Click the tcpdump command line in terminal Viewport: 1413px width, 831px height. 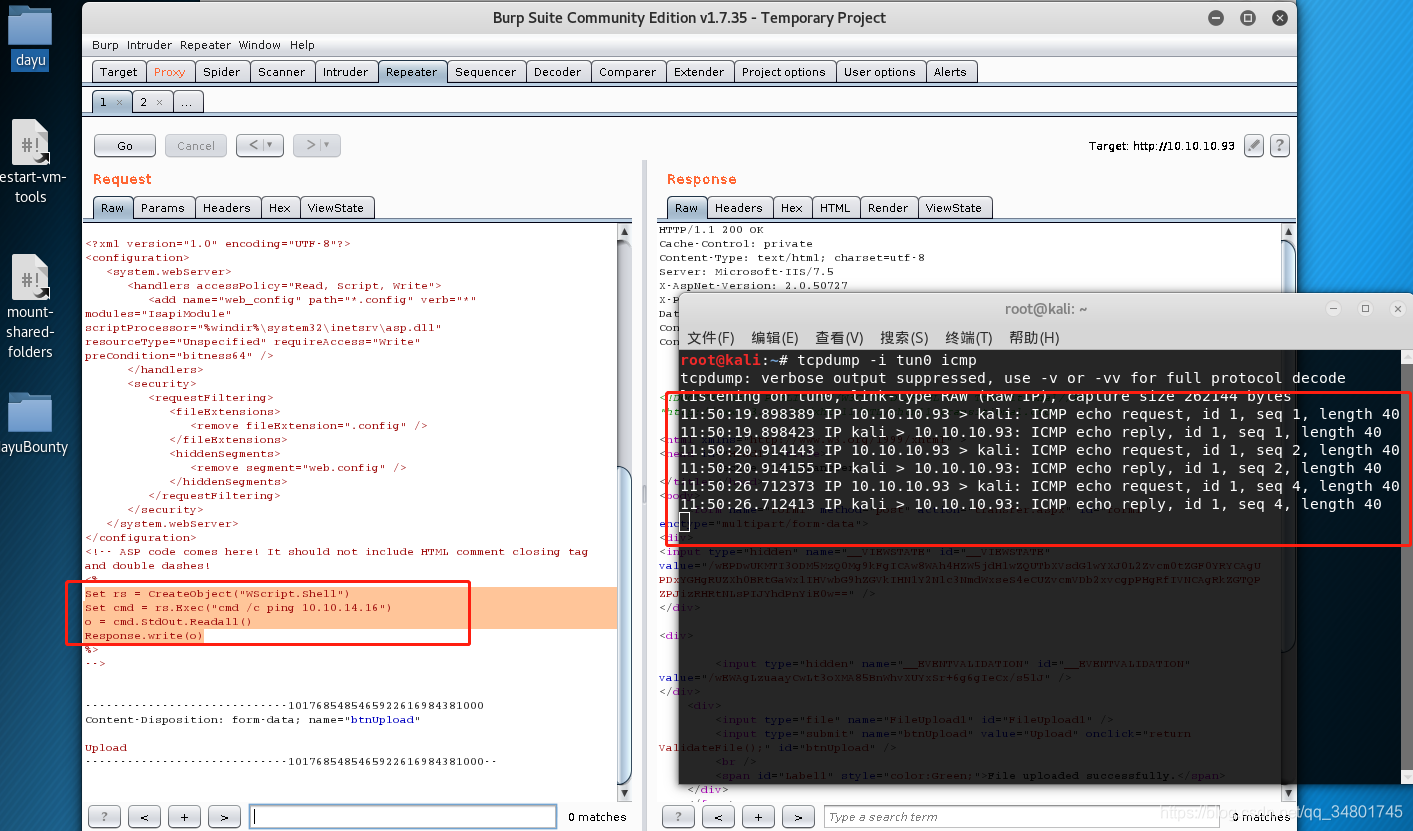tap(828, 360)
